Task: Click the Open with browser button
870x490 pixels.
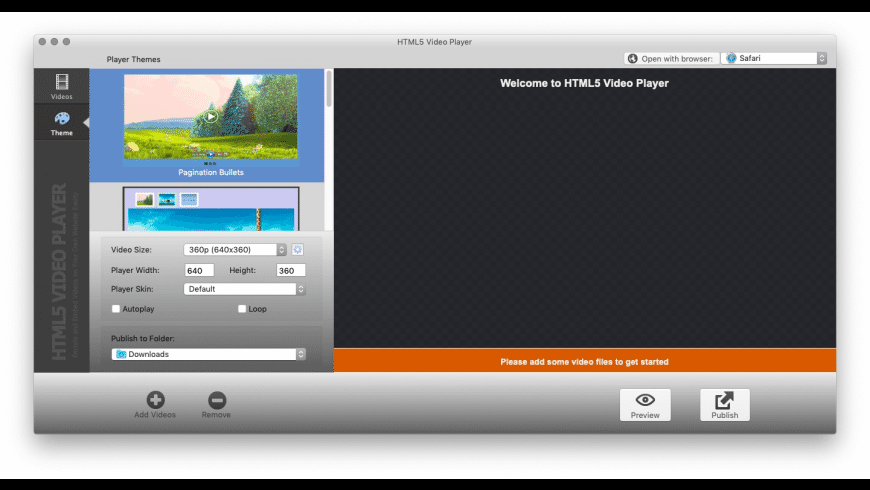Action: click(671, 58)
